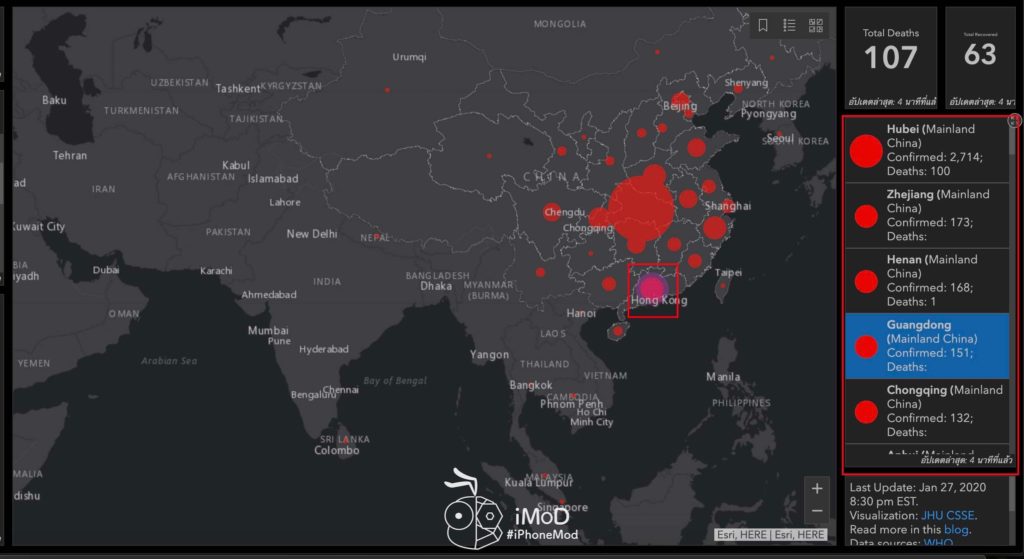Zoom in with the plus button

click(816, 488)
